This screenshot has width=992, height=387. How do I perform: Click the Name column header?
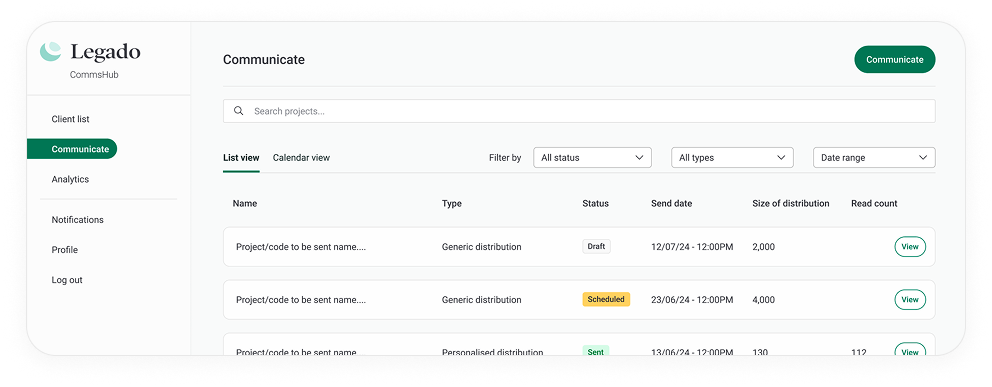click(245, 204)
